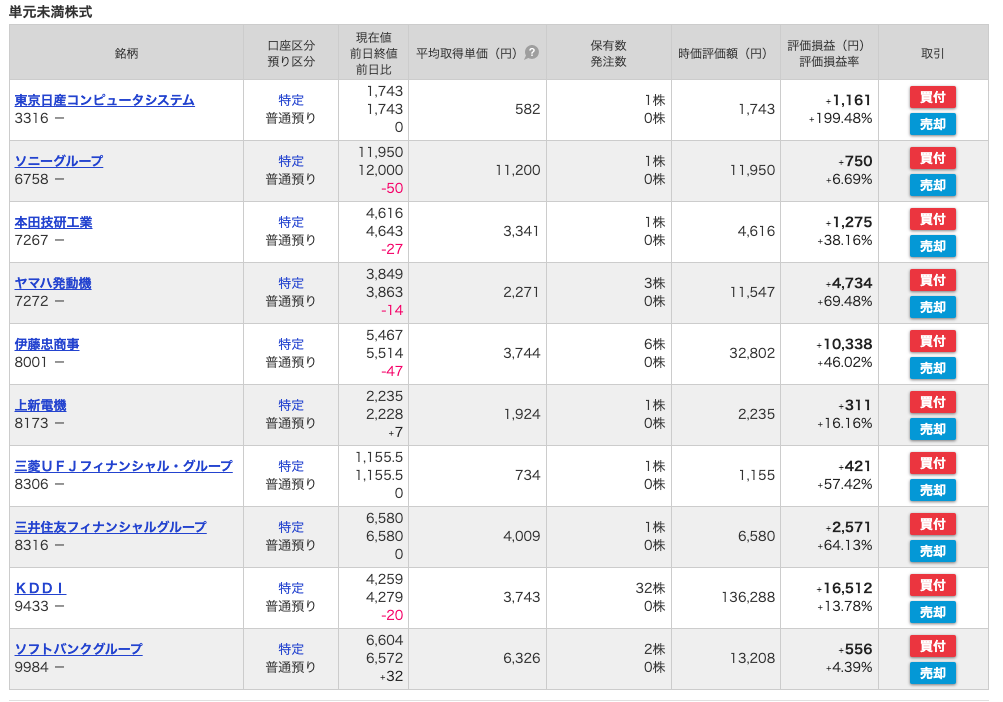The height and width of the screenshot is (702, 1003).
Task: Open KDDI stock link
Action: point(40,588)
